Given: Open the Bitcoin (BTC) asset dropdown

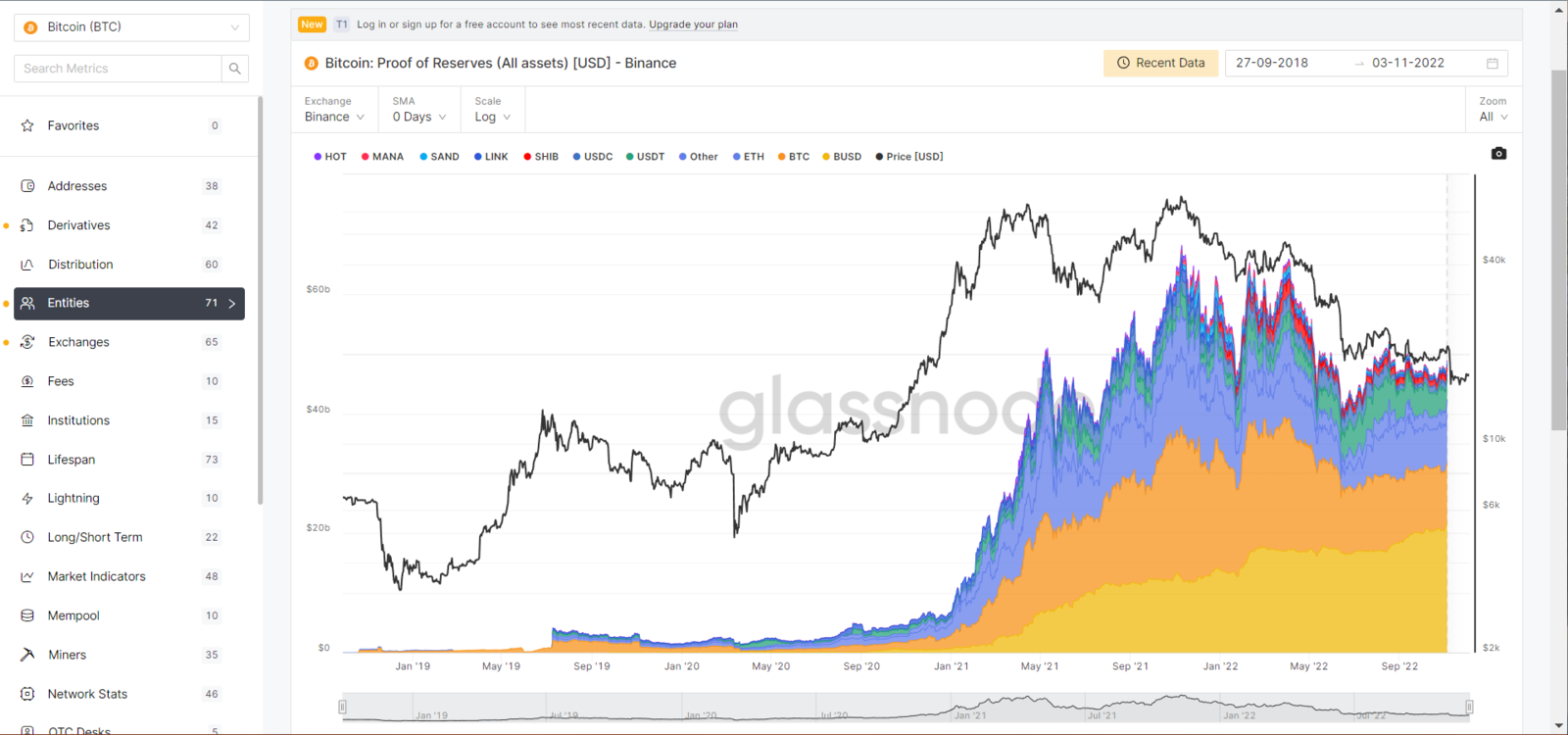Looking at the screenshot, I should pos(131,27).
